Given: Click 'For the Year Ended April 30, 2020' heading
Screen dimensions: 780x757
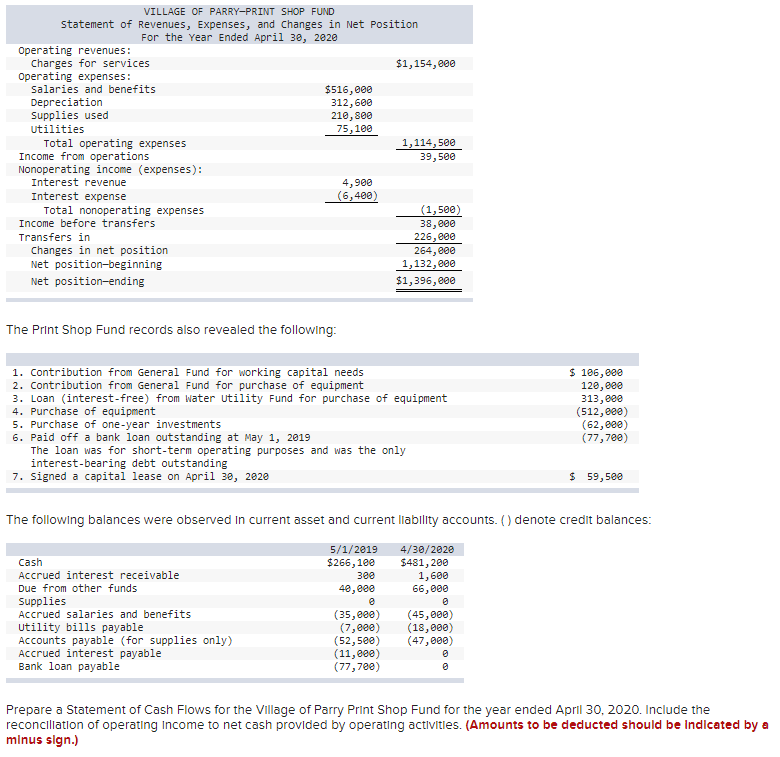Looking at the screenshot, I should point(239,37).
